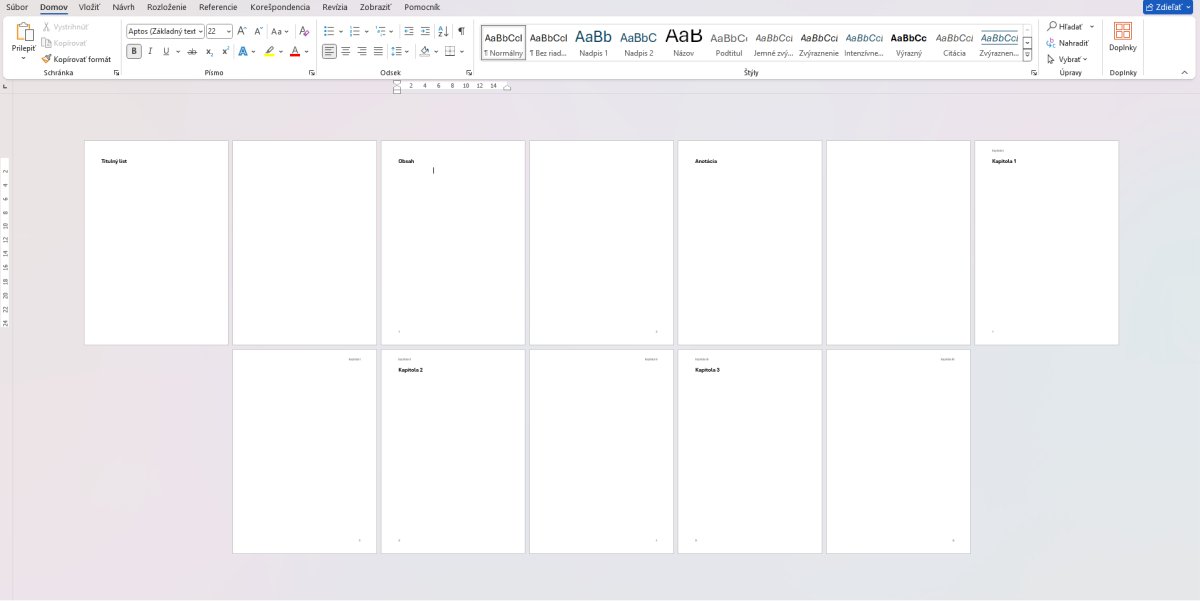
Task: Apply the Nadpis 1 style
Action: [594, 42]
